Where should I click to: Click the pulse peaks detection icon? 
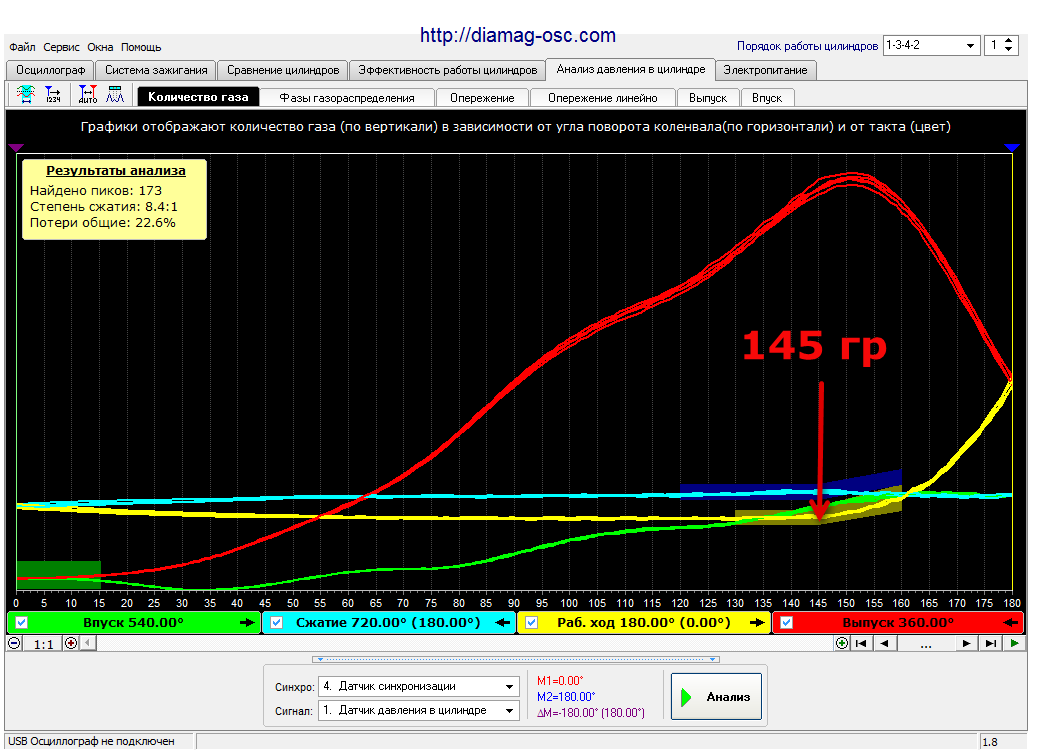coord(115,95)
